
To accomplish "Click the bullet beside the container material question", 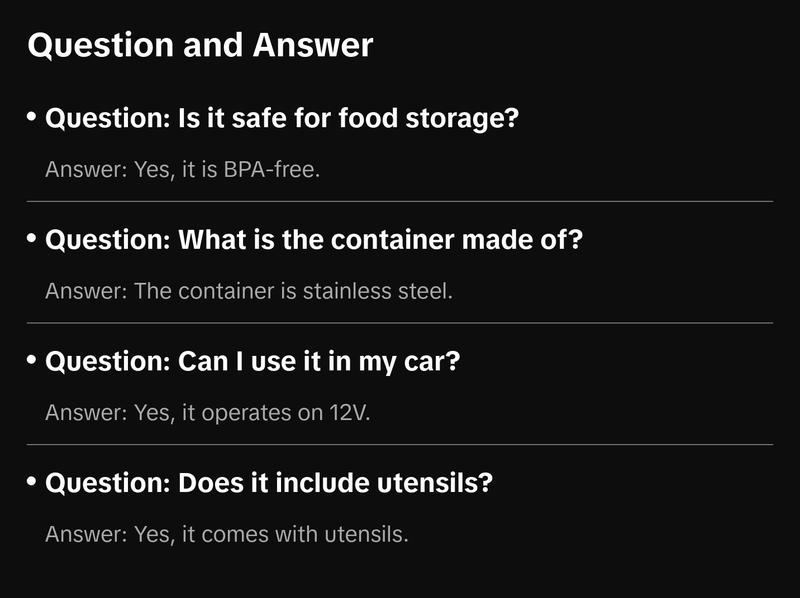I will (32, 240).
